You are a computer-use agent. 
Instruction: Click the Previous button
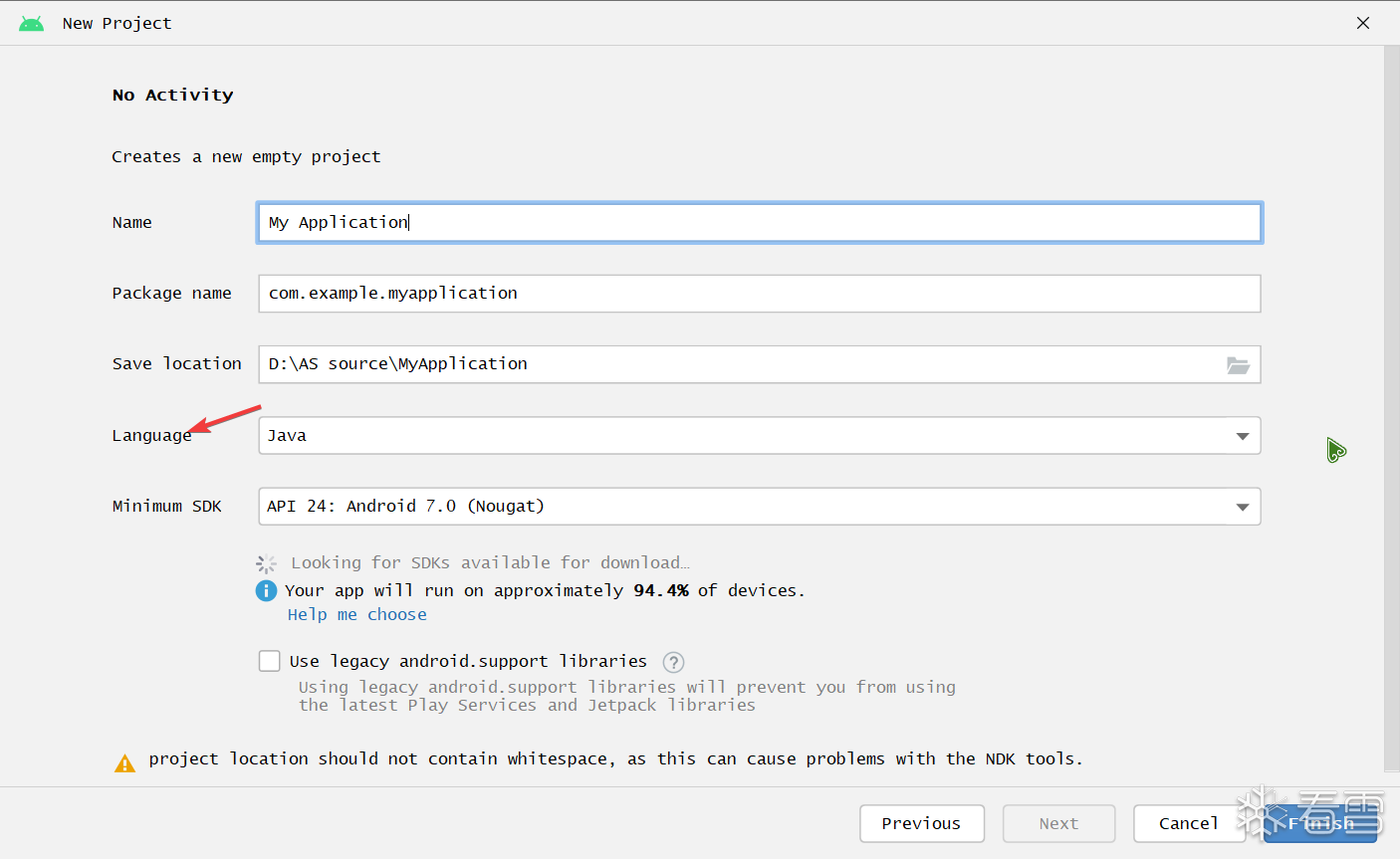tap(921, 823)
